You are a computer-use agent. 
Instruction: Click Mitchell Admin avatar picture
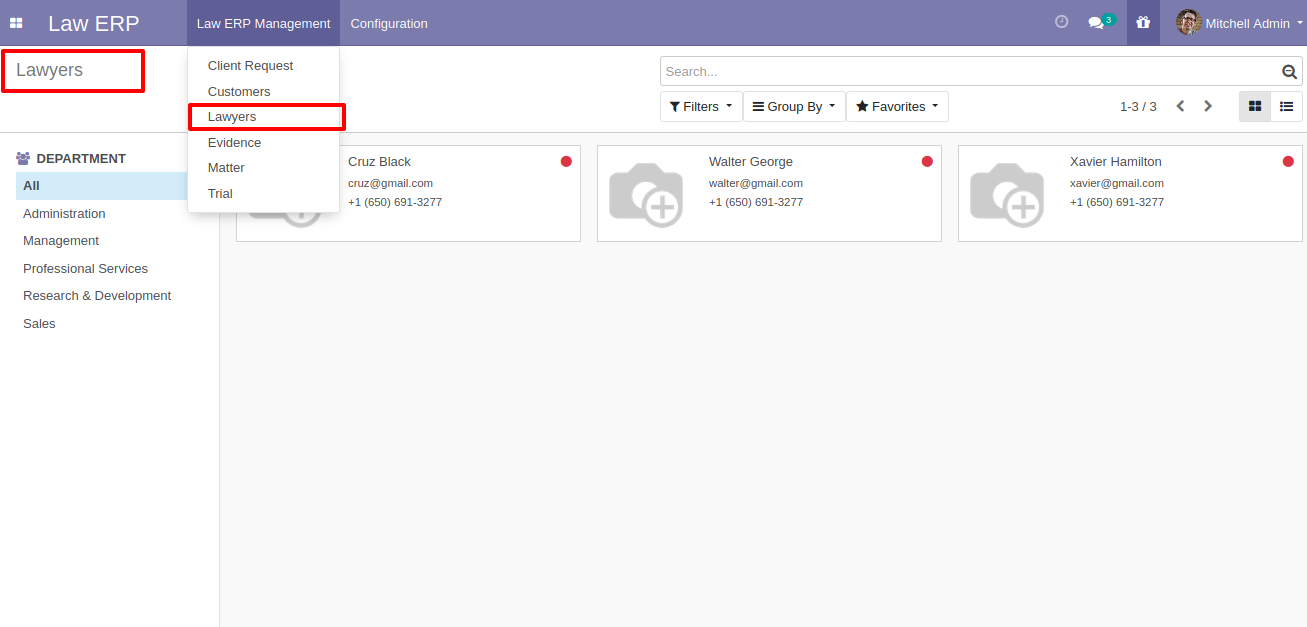[1188, 22]
